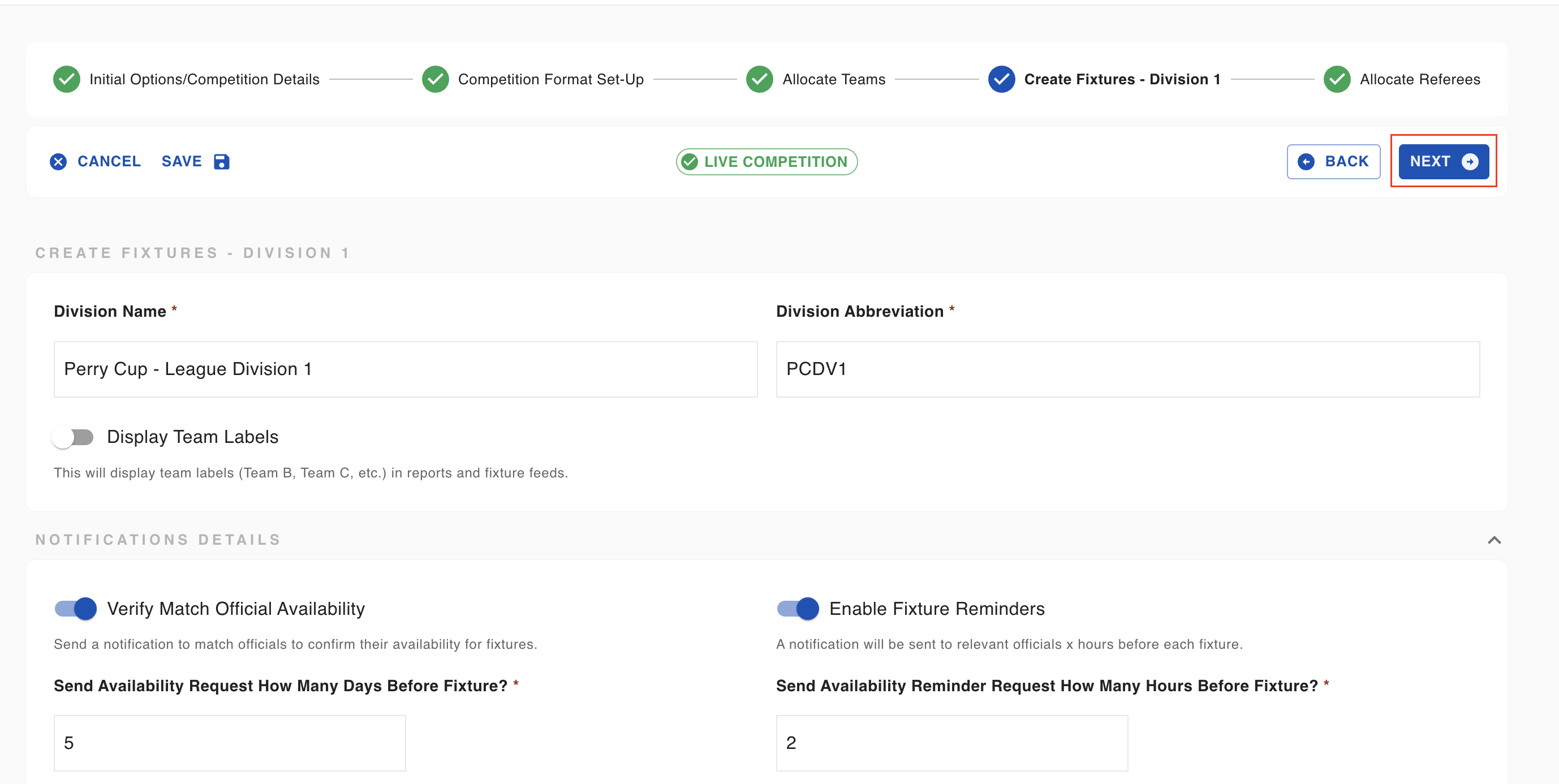Click the Back button
This screenshot has height=784, width=1559.
tap(1333, 162)
